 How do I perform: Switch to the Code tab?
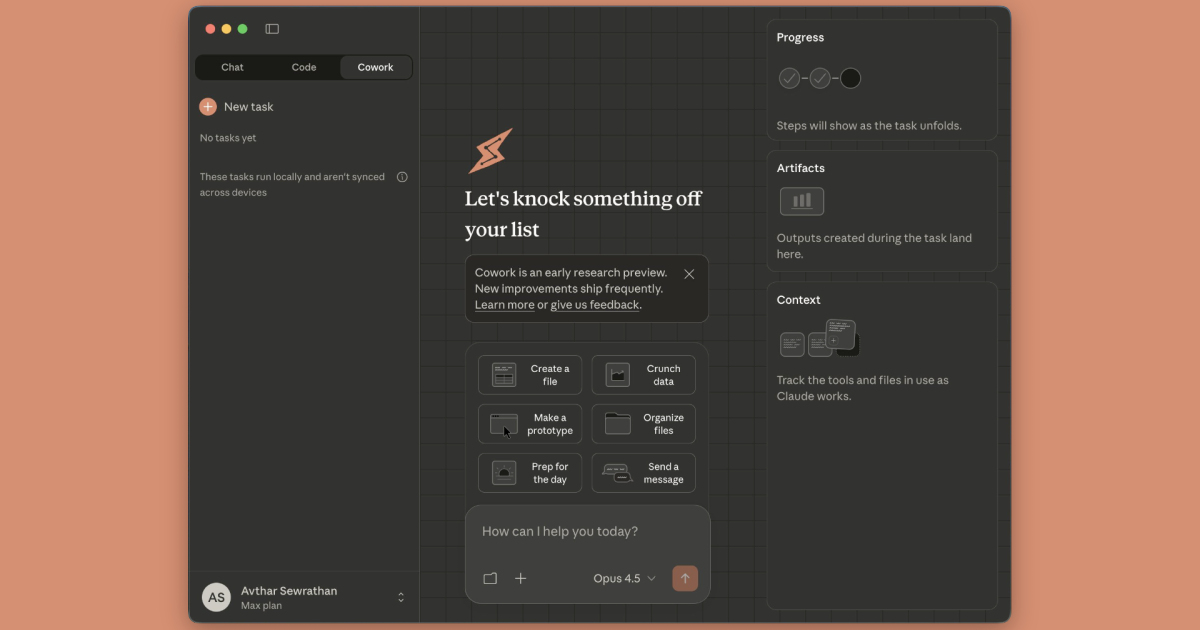pos(304,67)
